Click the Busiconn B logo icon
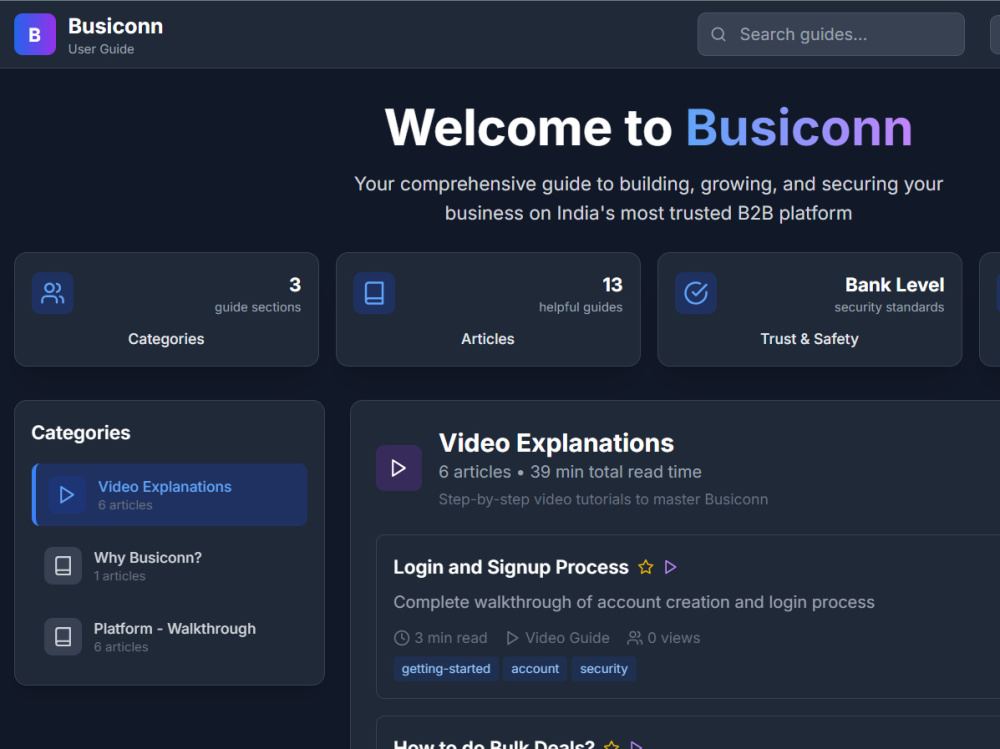This screenshot has width=1000, height=749. coord(35,34)
